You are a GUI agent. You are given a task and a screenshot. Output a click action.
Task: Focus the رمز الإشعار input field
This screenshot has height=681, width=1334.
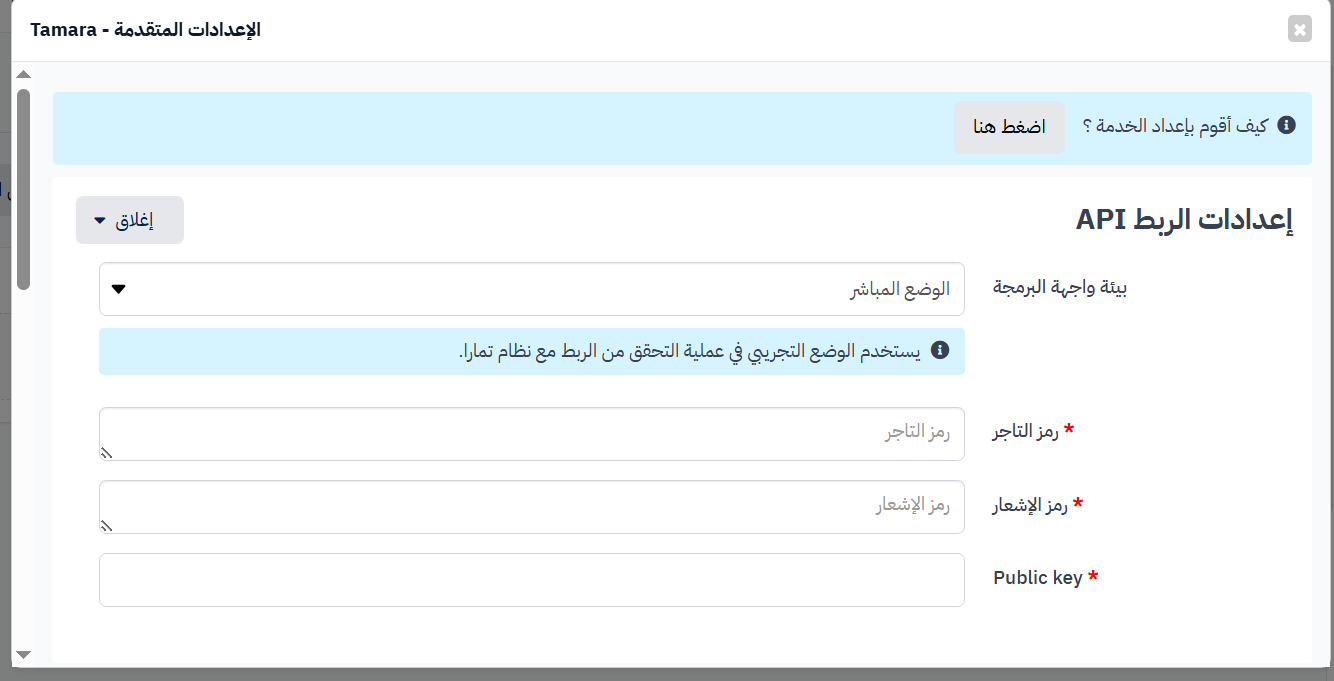[x=532, y=507]
